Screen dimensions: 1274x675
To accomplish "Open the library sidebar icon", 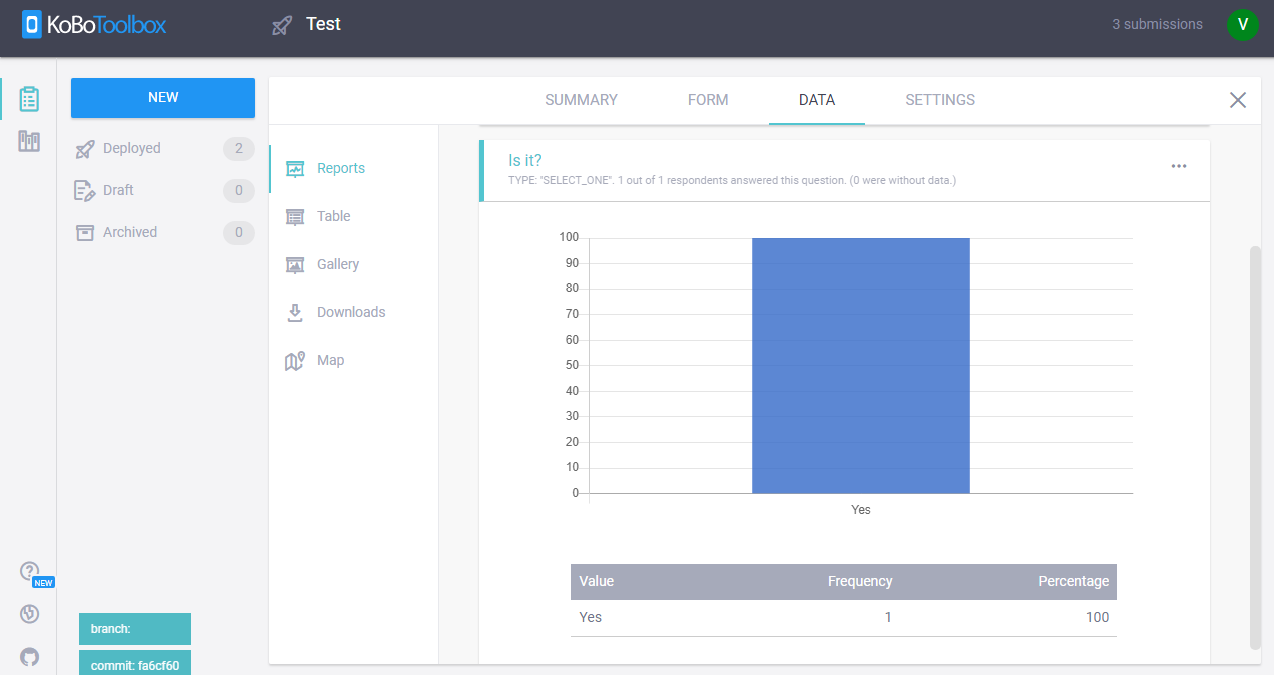I will pyautogui.click(x=29, y=142).
